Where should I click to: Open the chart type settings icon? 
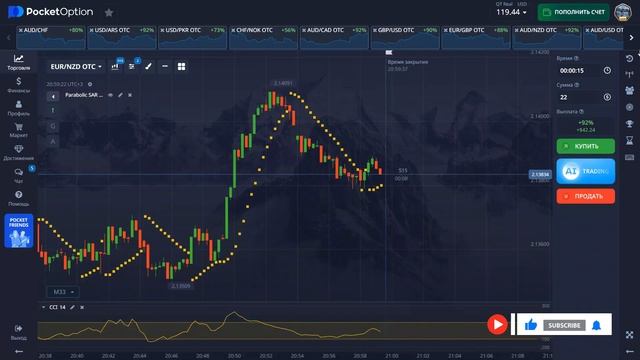[x=116, y=67]
